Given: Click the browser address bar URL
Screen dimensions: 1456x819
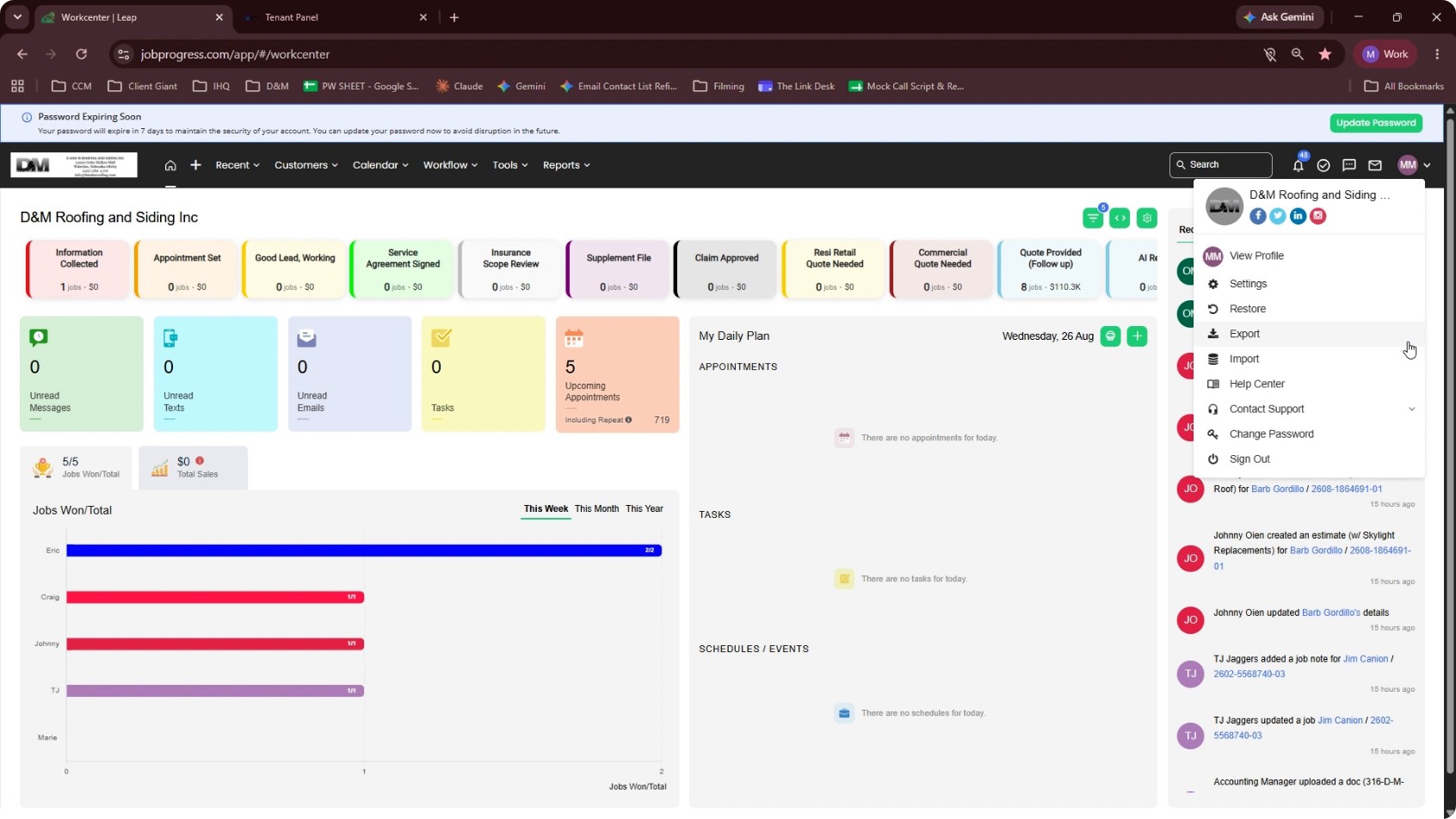Looking at the screenshot, I should tap(235, 54).
